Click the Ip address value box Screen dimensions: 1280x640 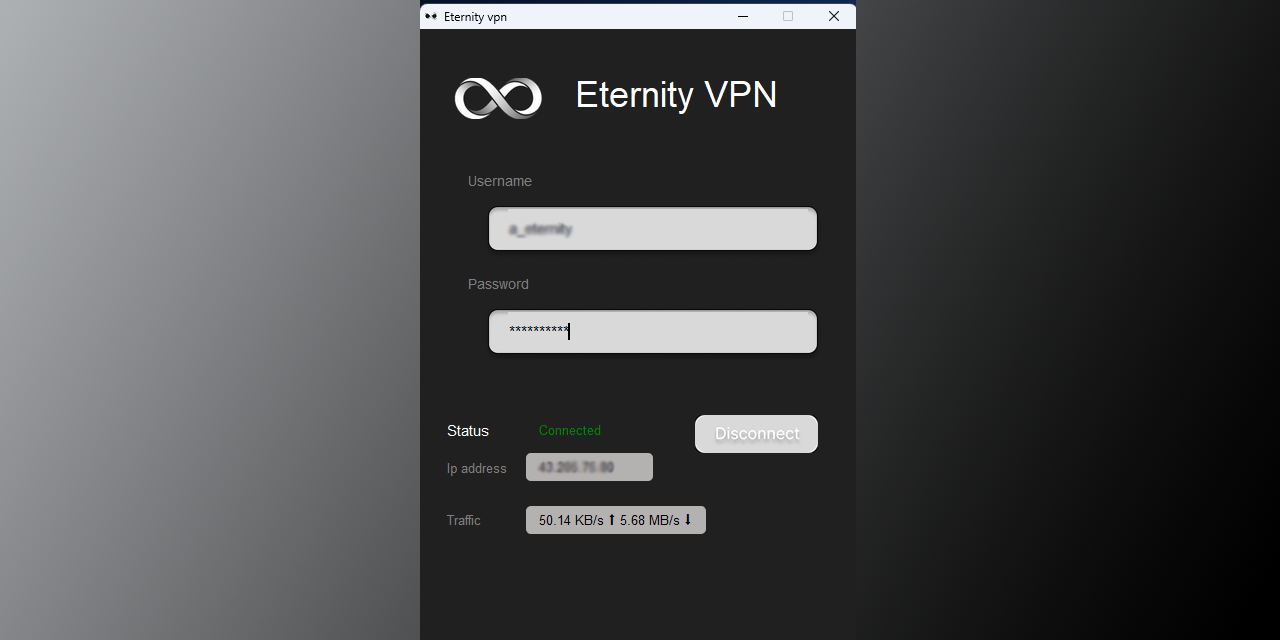click(x=589, y=467)
